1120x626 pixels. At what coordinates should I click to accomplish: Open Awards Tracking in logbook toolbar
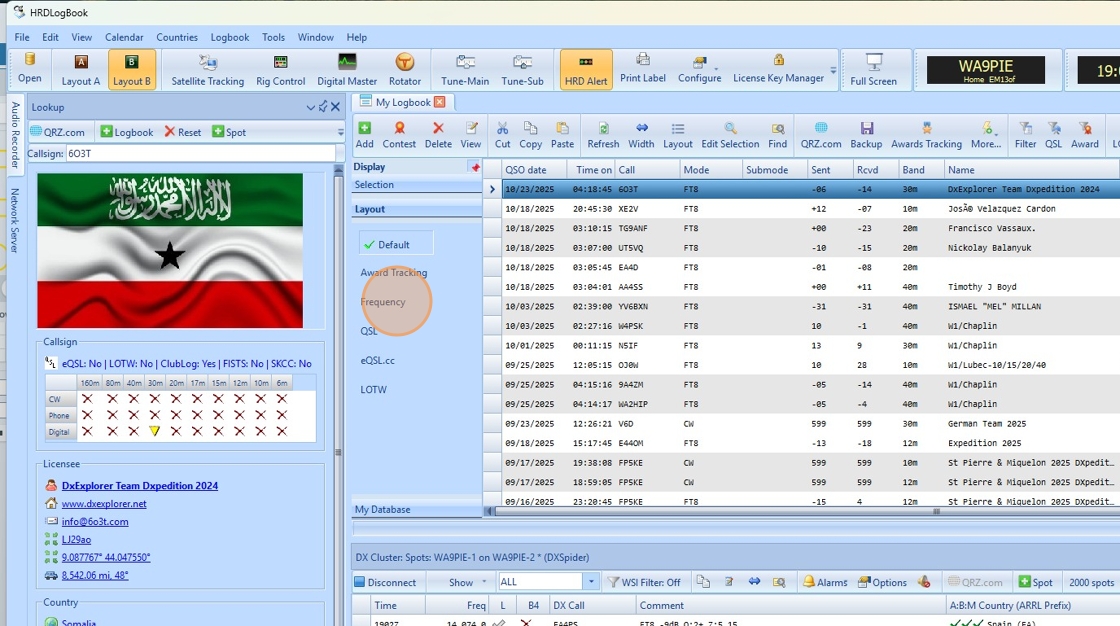[x=926, y=134]
